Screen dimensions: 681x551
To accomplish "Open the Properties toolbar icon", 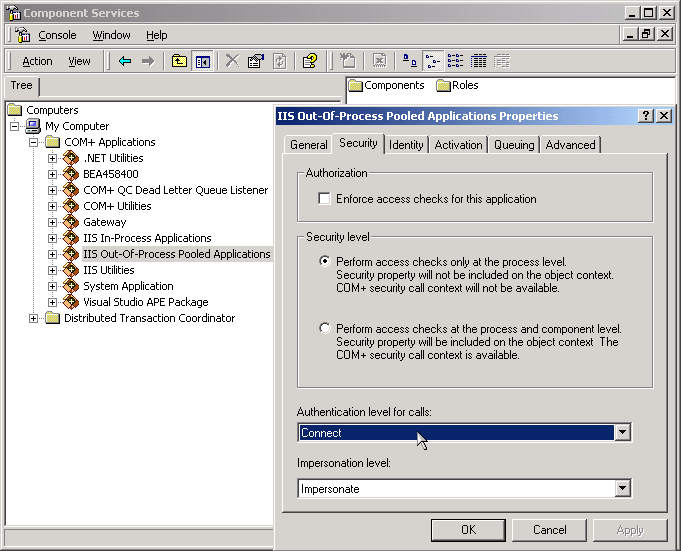I will pyautogui.click(x=256, y=61).
